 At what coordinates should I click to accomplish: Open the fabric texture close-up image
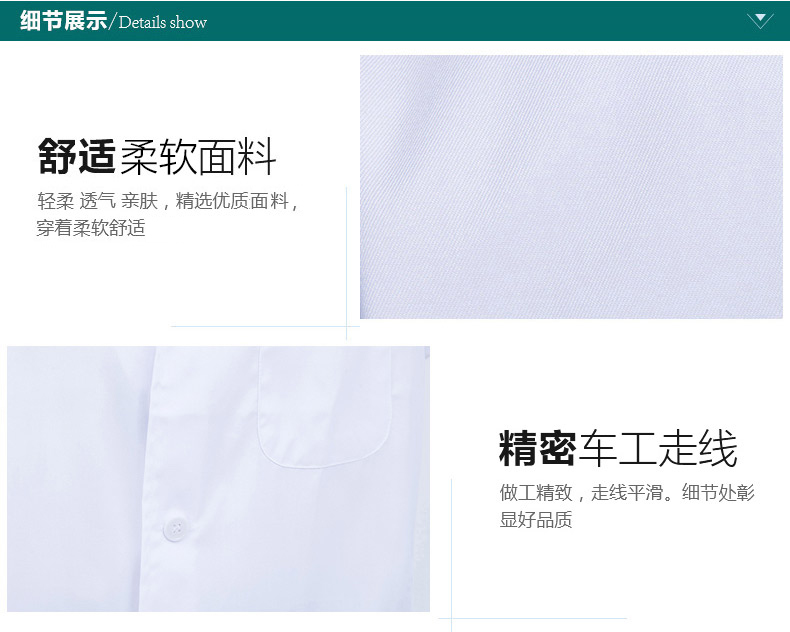(571, 186)
